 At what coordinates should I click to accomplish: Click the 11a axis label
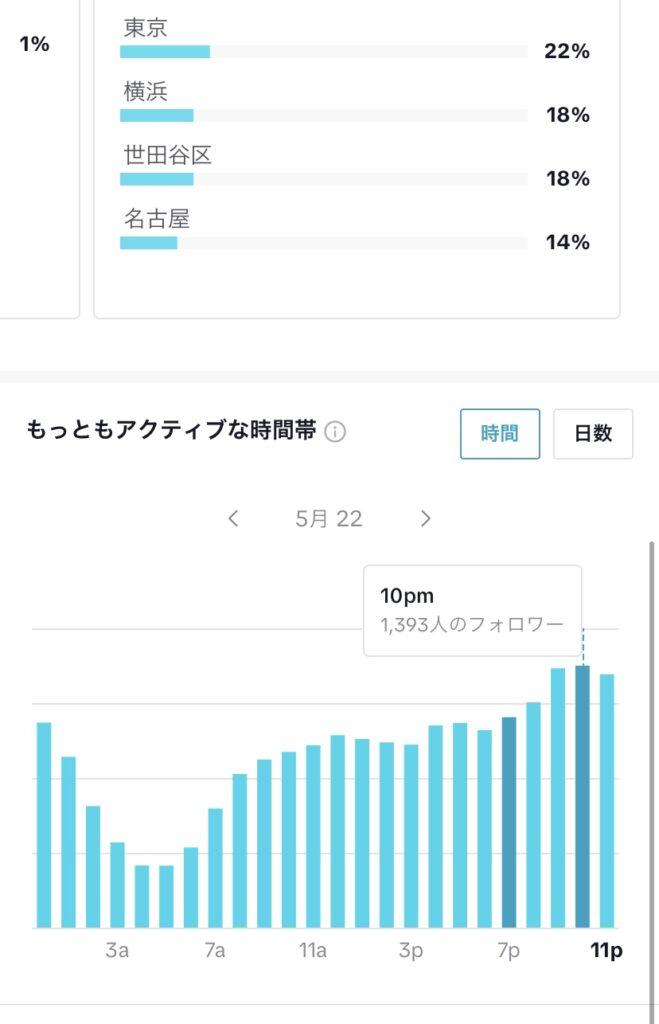[313, 950]
